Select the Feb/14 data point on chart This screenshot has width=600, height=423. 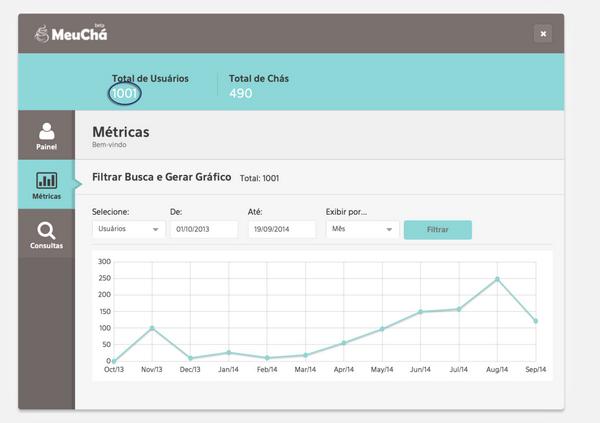point(267,358)
